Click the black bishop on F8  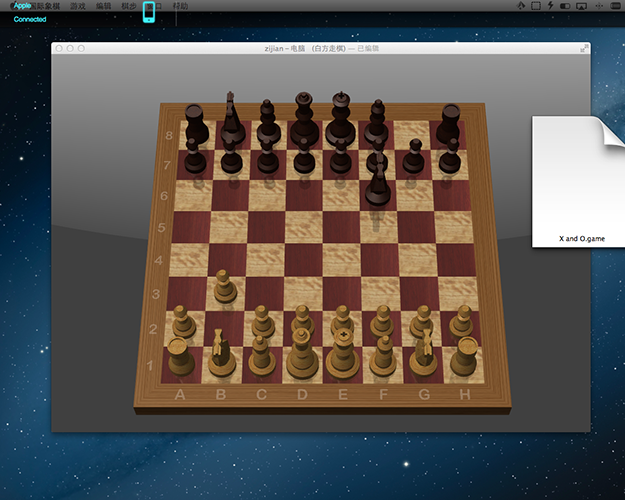[377, 122]
